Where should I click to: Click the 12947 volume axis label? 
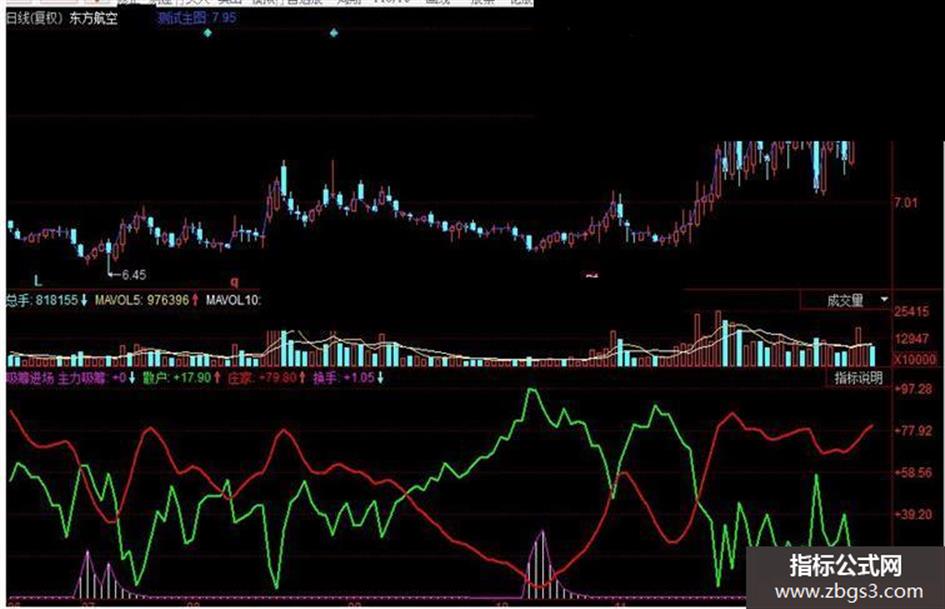click(911, 339)
